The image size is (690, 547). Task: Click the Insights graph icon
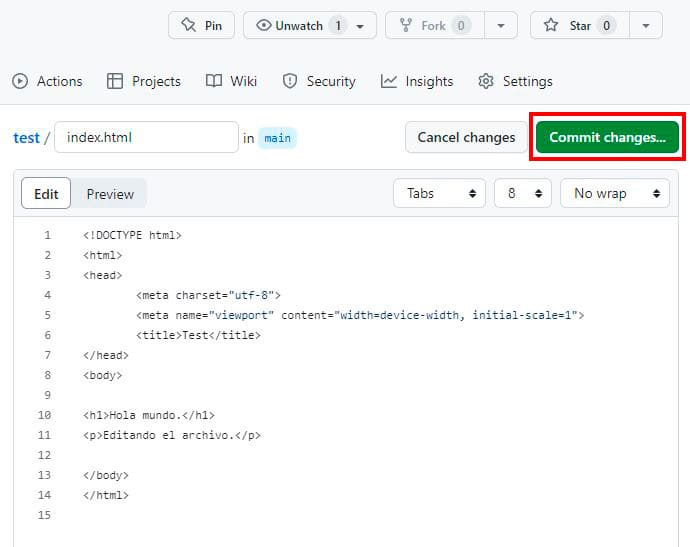[389, 81]
